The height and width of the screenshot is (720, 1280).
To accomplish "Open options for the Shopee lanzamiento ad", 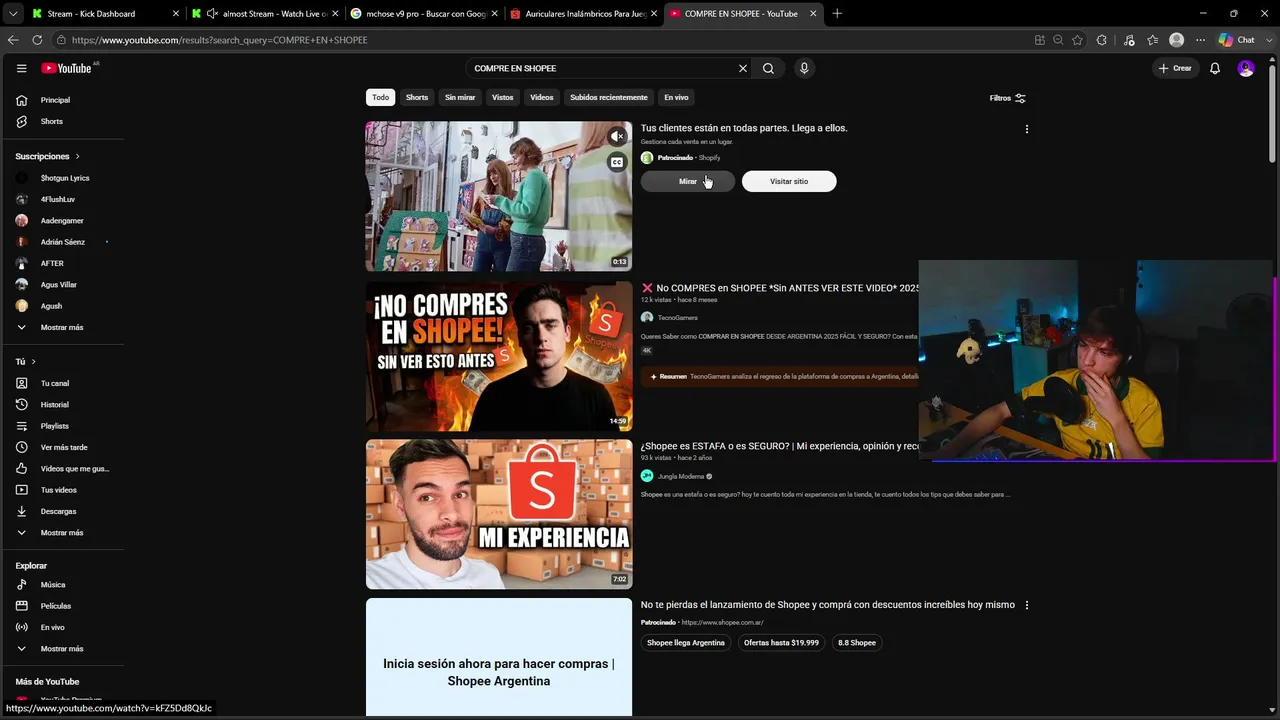I will click(1026, 605).
